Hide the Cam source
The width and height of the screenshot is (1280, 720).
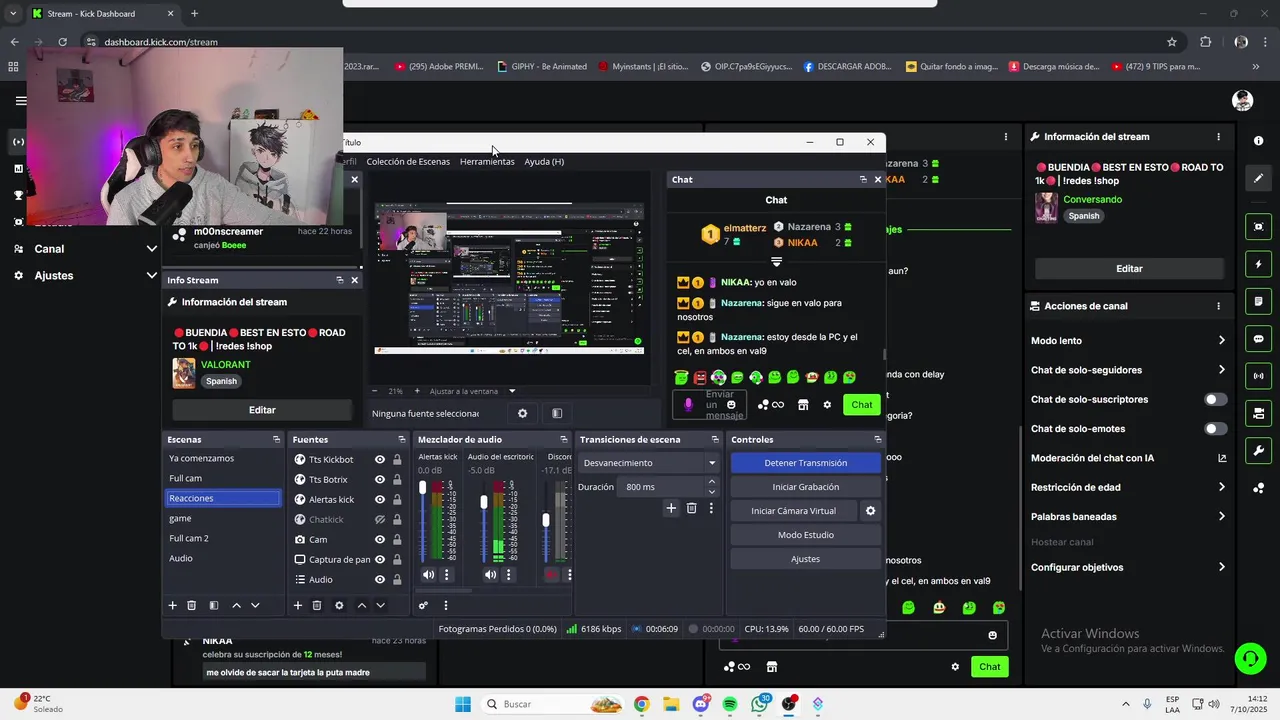point(380,540)
